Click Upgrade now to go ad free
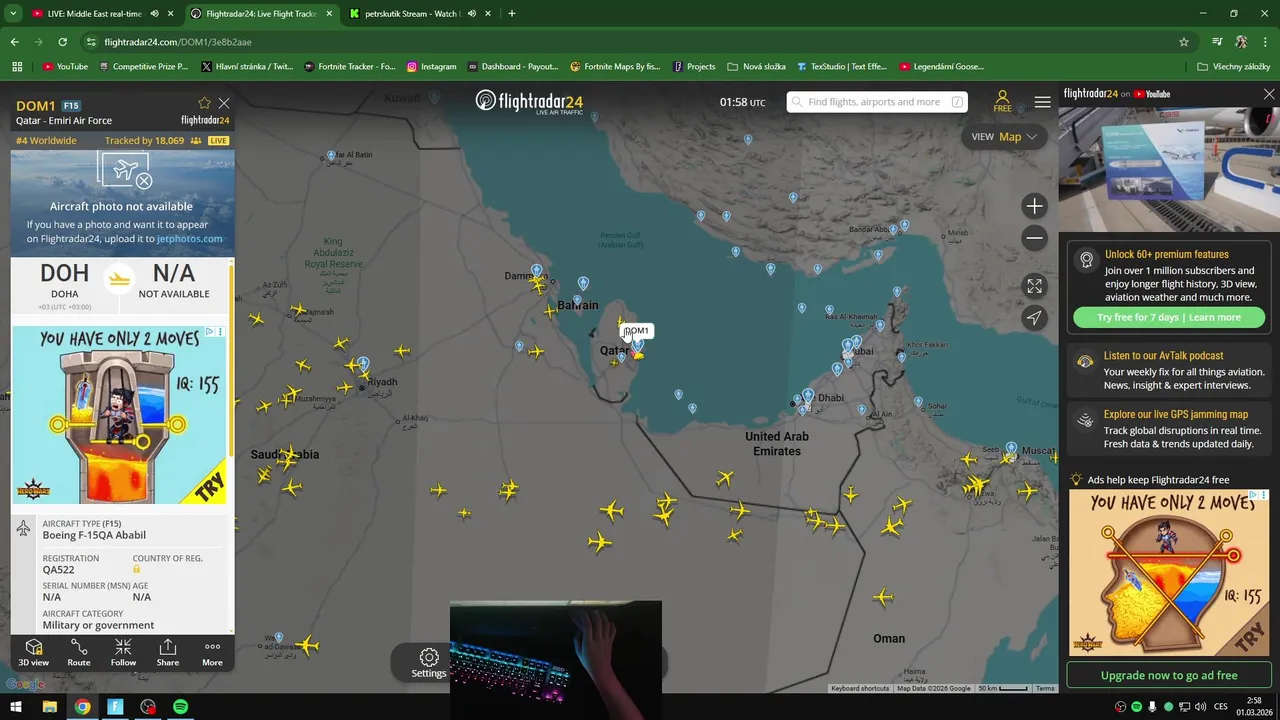1280x720 pixels. point(1169,675)
